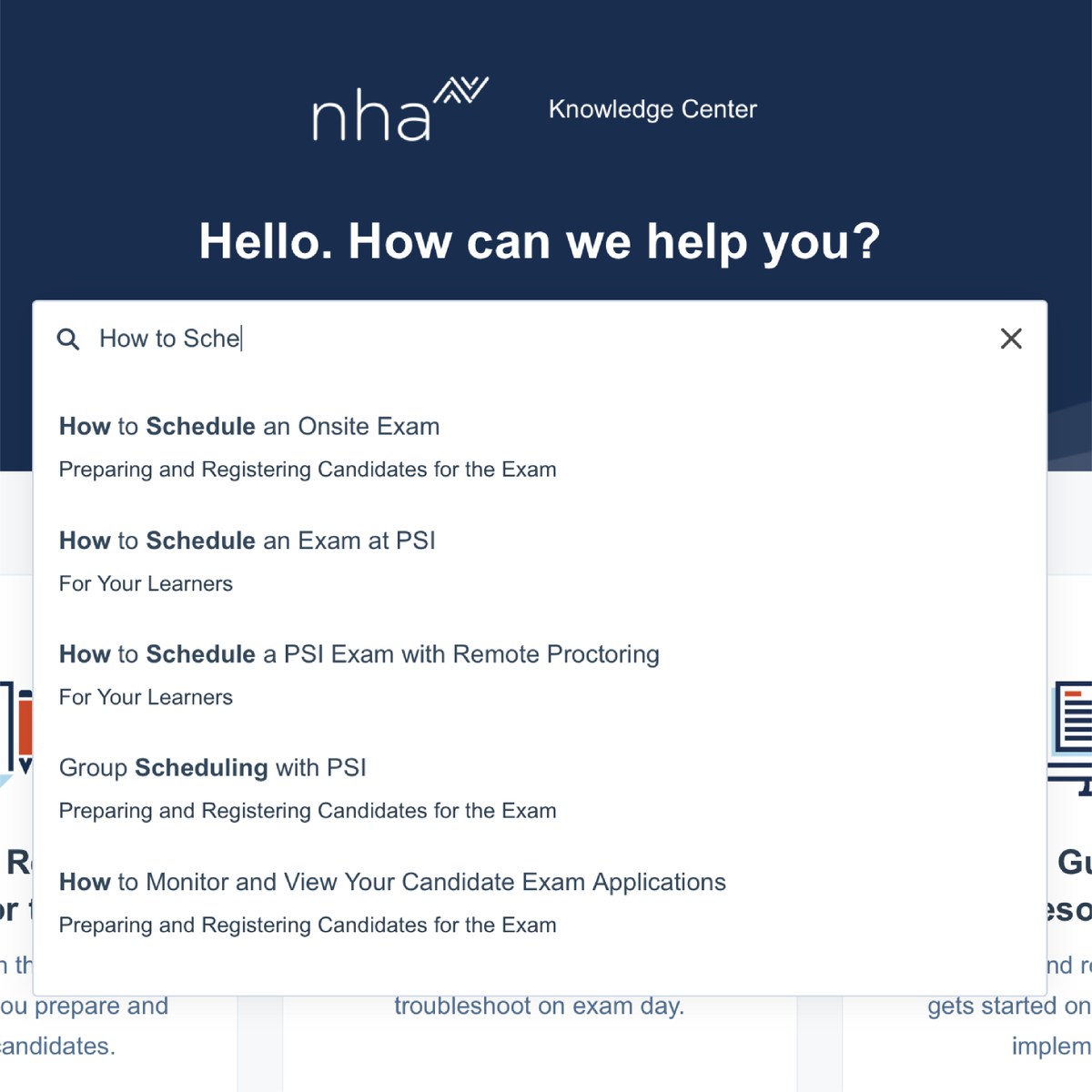Clear the search with the X icon
The height and width of the screenshot is (1092, 1092).
pyautogui.click(x=1011, y=339)
